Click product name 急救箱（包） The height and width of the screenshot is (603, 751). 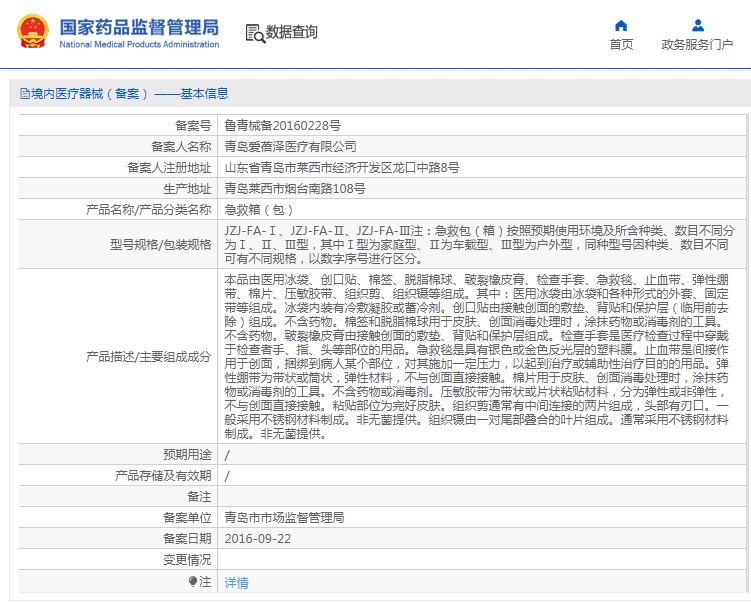click(258, 210)
